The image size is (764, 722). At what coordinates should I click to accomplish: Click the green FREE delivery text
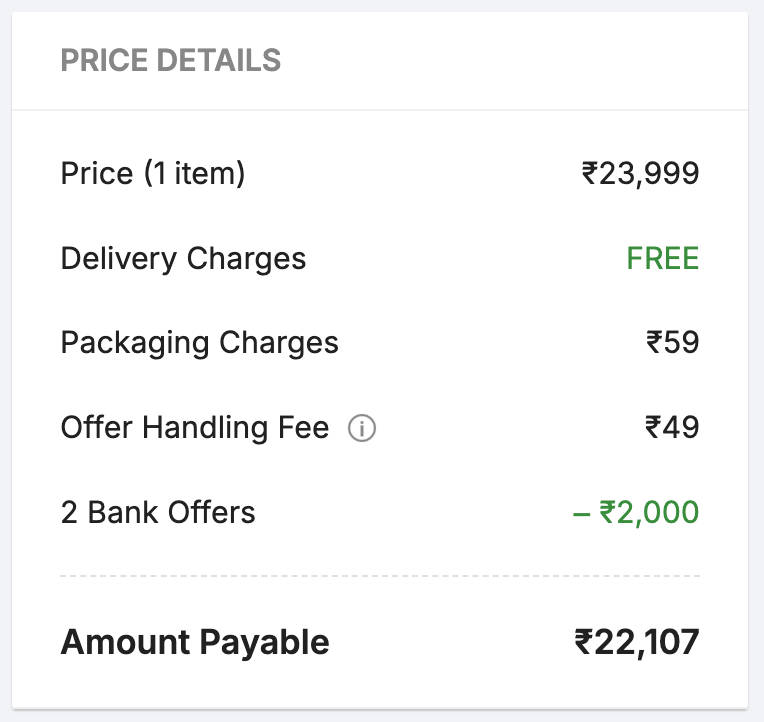[662, 259]
